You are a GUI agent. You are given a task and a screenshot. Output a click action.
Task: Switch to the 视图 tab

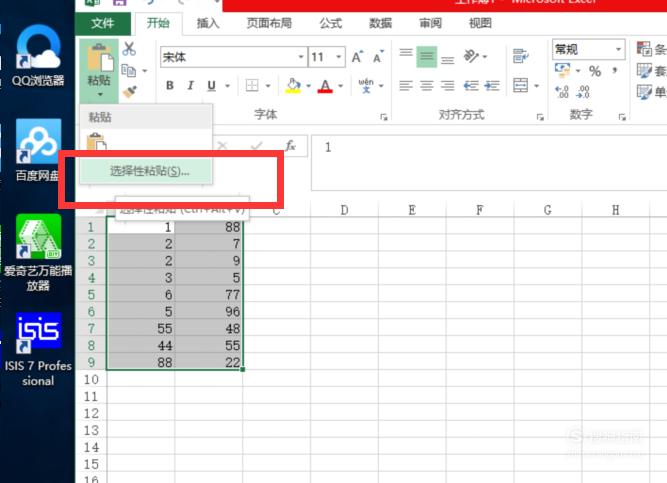[480, 23]
